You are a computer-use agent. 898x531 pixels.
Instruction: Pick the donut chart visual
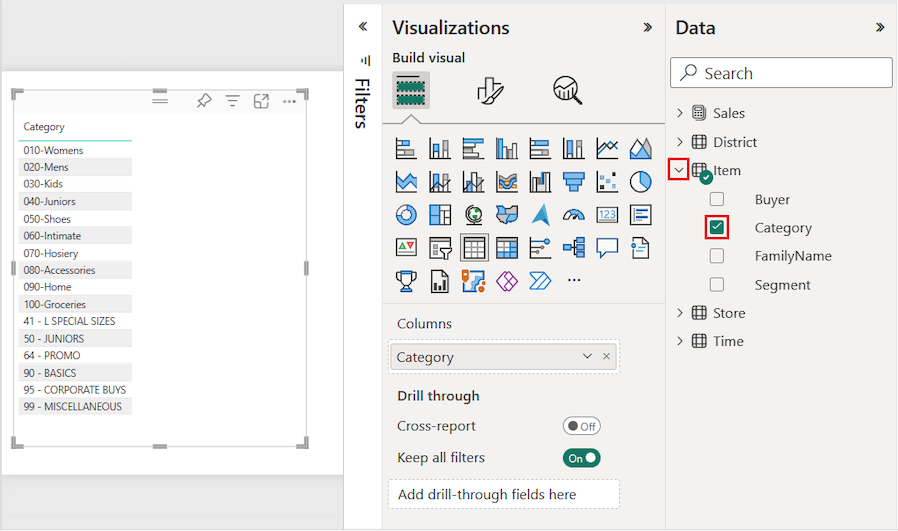[x=406, y=215]
